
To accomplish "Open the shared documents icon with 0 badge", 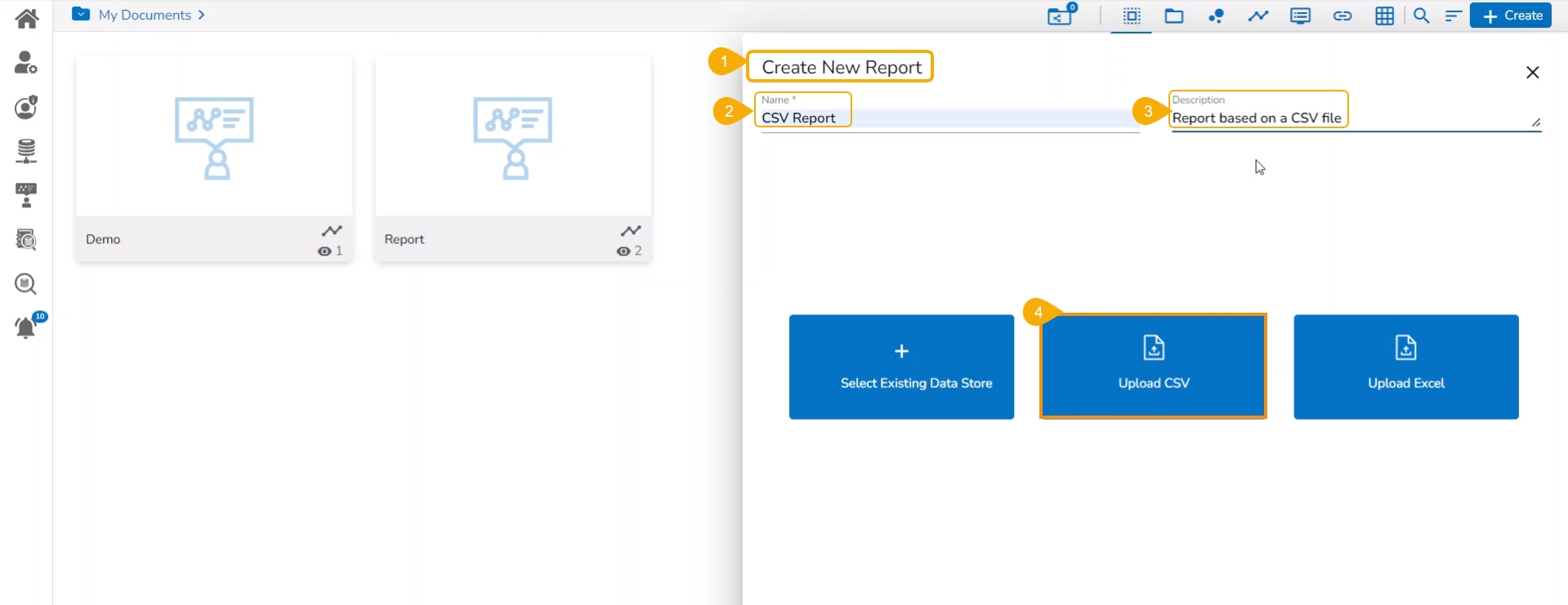I will click(1061, 15).
